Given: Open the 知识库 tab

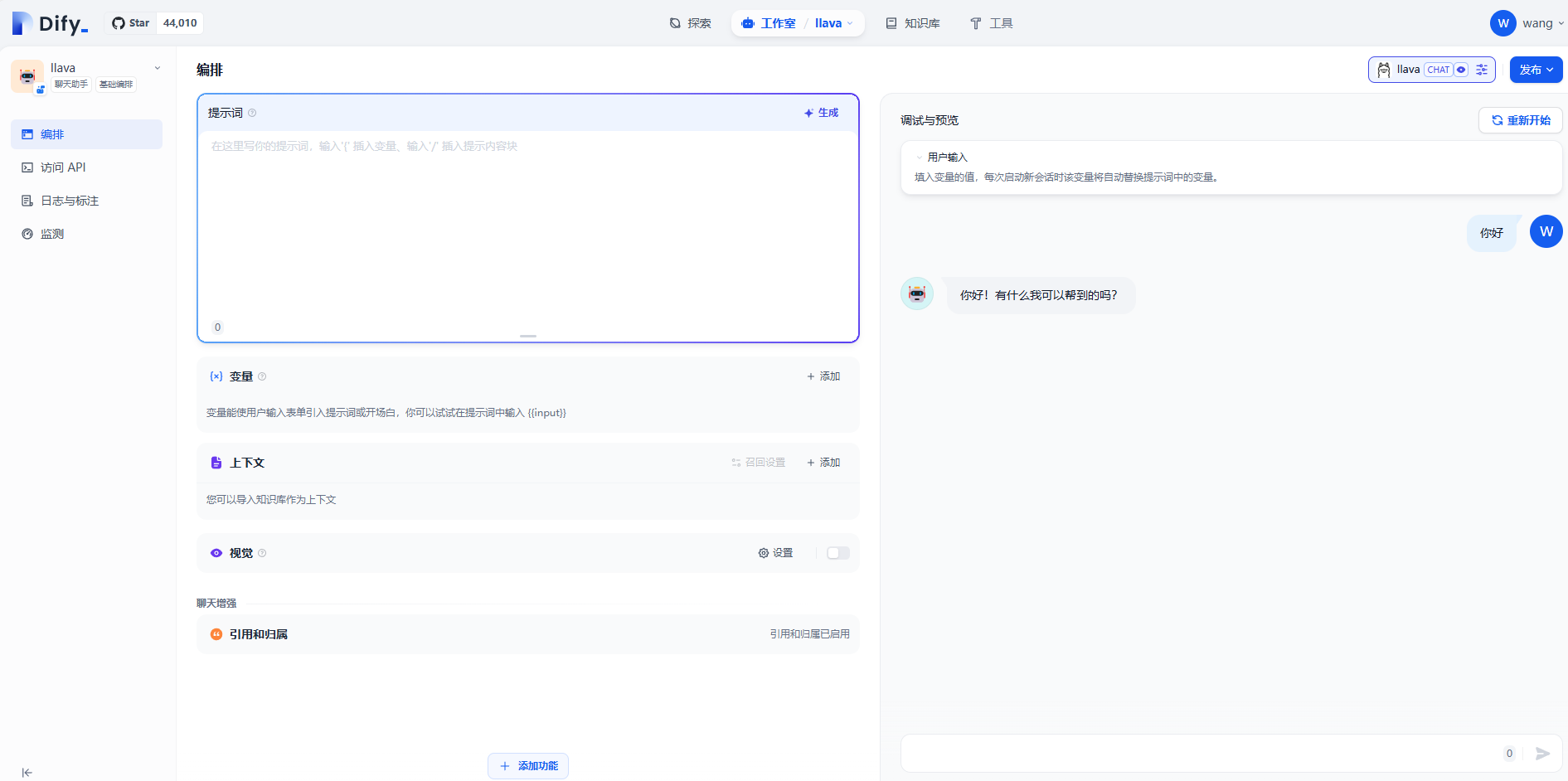Looking at the screenshot, I should tap(913, 23).
